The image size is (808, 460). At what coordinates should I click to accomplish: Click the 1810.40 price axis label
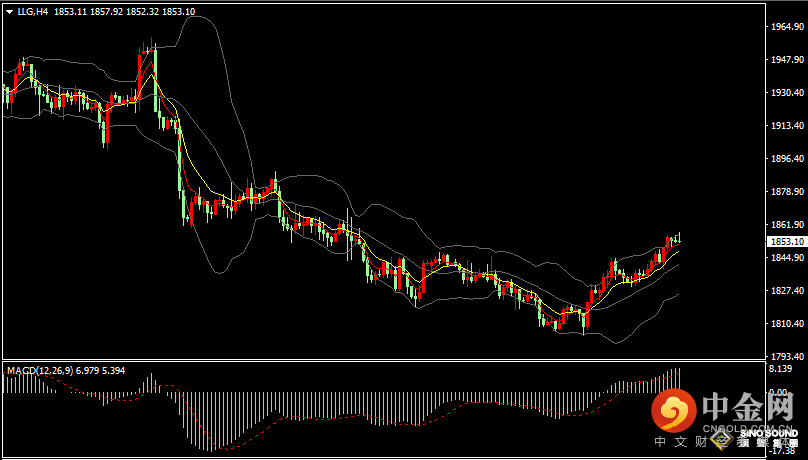[787, 324]
